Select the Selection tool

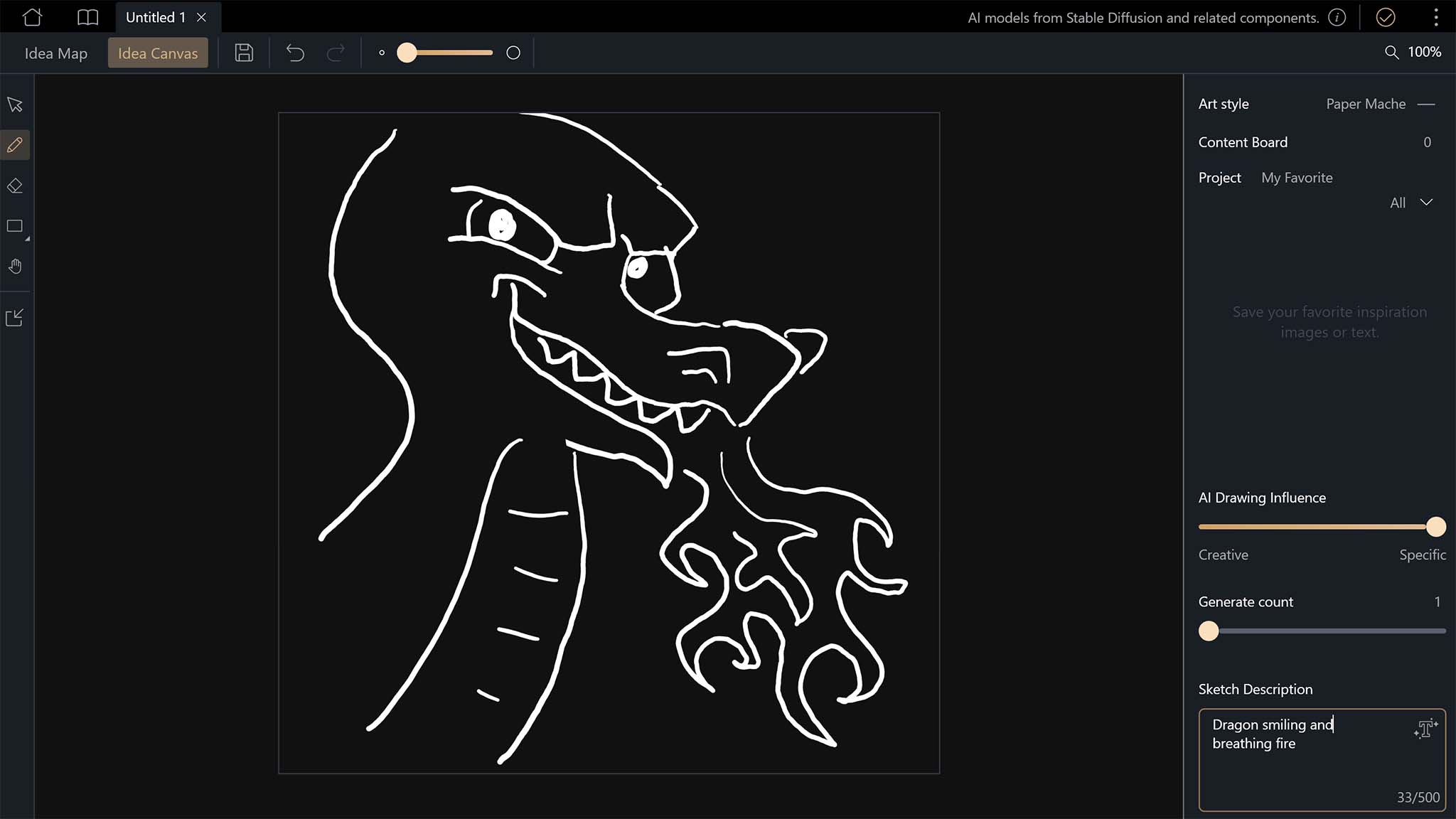(x=15, y=104)
